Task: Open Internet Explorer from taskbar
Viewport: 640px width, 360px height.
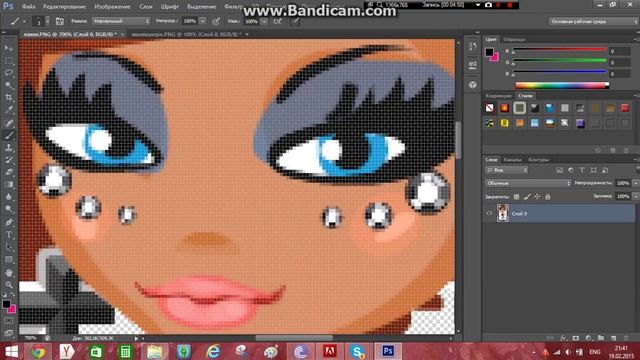Action: pos(213,351)
